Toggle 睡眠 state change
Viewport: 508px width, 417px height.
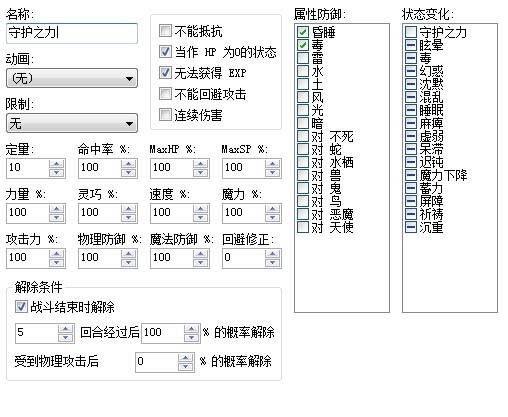point(411,110)
